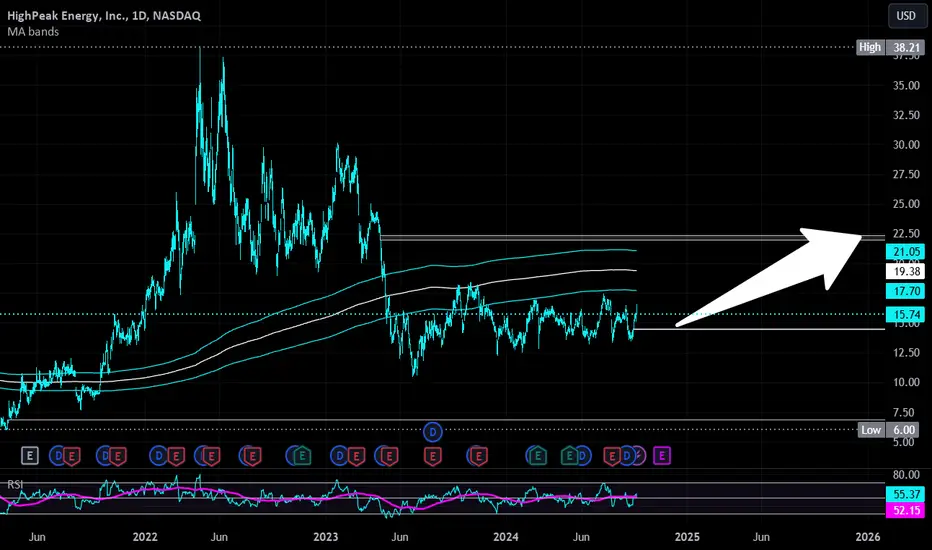This screenshot has width=932, height=550.
Task: Click the red E earnings marker near August 2023
Action: 433,456
